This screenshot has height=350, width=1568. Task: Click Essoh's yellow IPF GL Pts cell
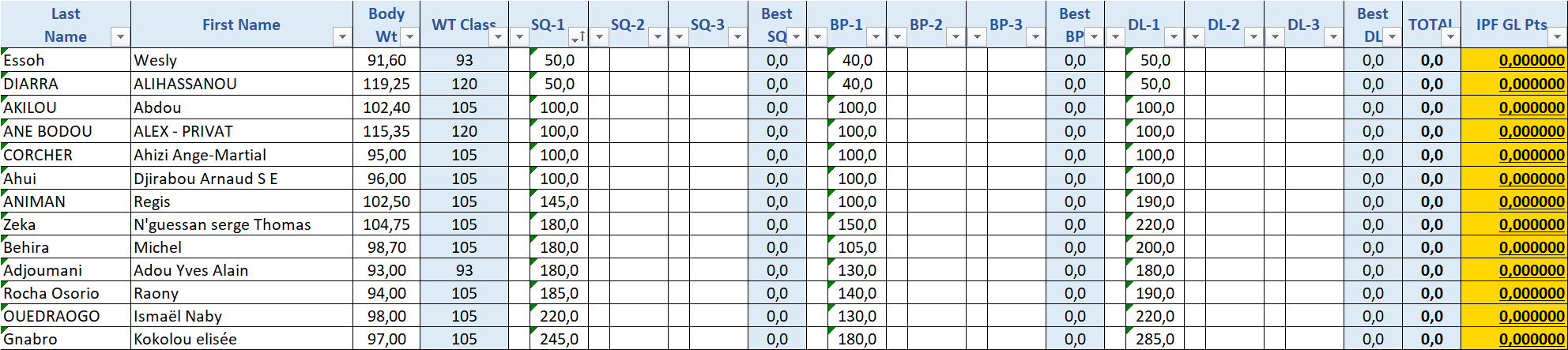pyautogui.click(x=1513, y=60)
